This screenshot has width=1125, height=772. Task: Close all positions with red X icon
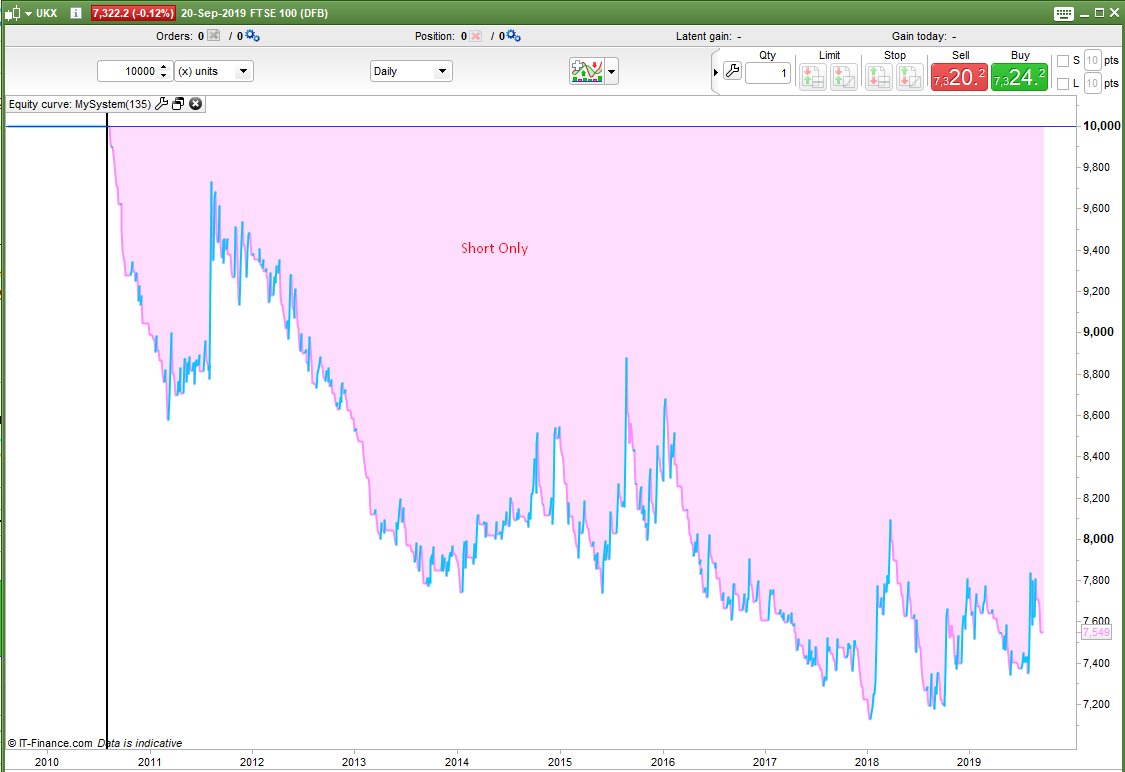click(x=475, y=35)
